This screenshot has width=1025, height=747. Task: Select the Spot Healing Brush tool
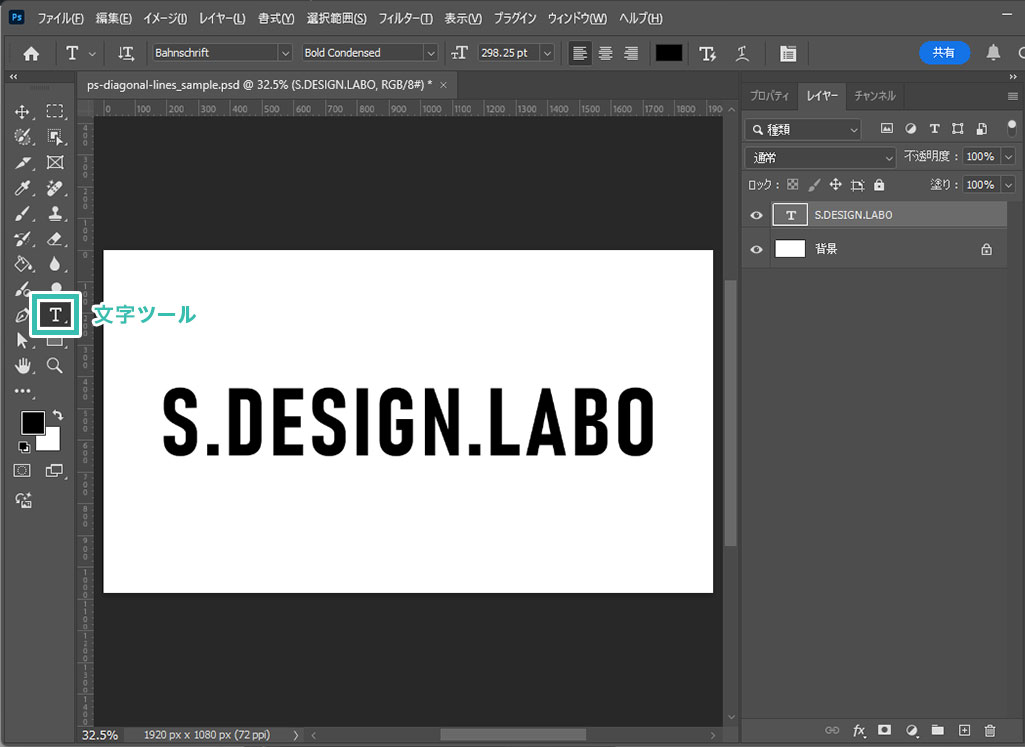pos(55,188)
